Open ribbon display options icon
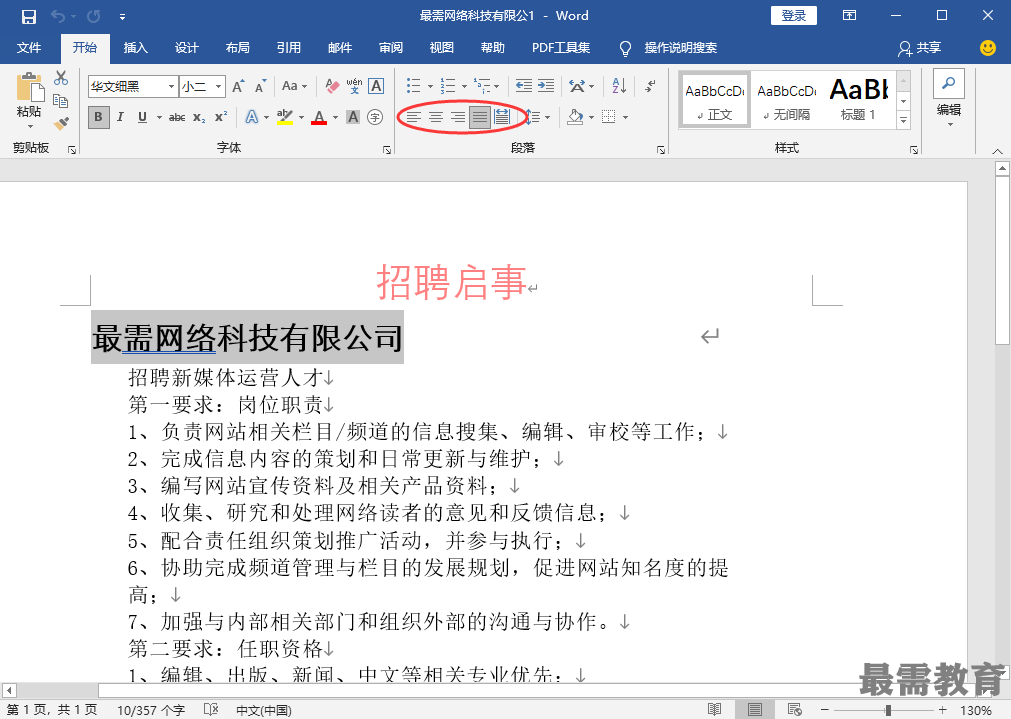1011x719 pixels. pos(849,15)
